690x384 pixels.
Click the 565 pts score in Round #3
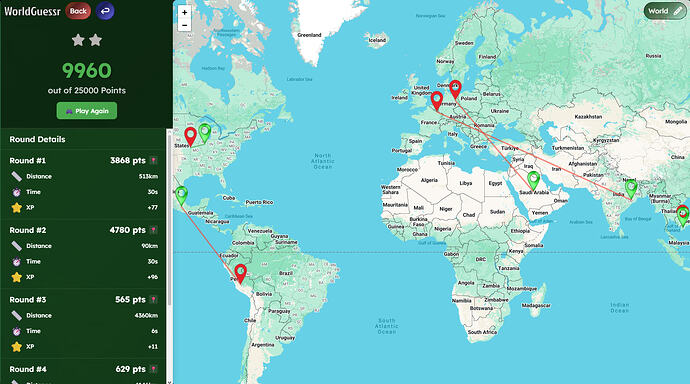(130, 300)
